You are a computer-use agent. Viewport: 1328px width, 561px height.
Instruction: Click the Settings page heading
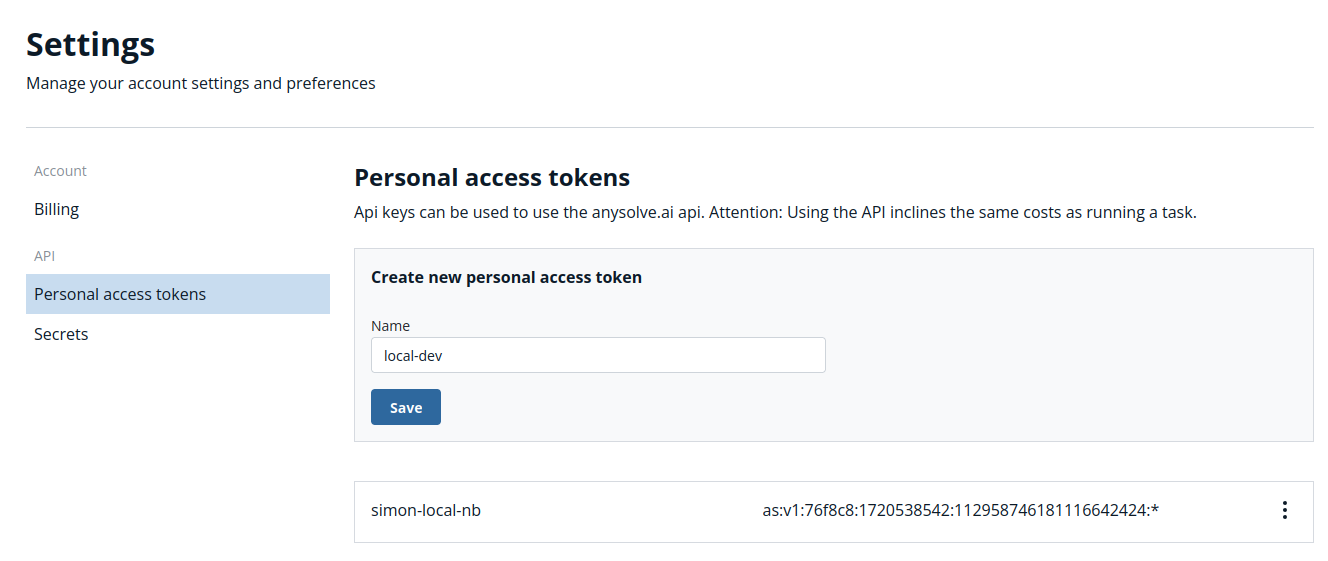pyautogui.click(x=90, y=44)
